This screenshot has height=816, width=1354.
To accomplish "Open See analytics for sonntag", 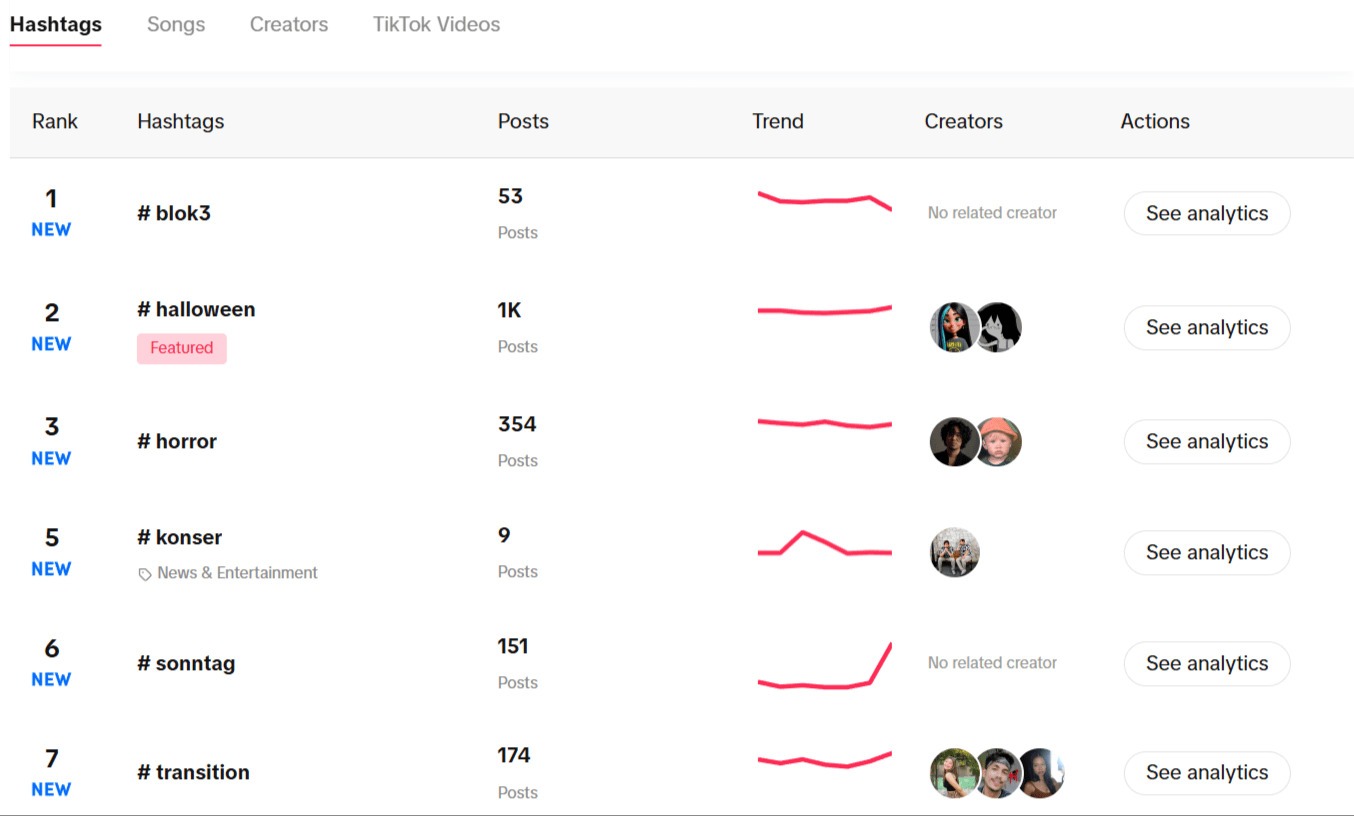I will coord(1207,663).
